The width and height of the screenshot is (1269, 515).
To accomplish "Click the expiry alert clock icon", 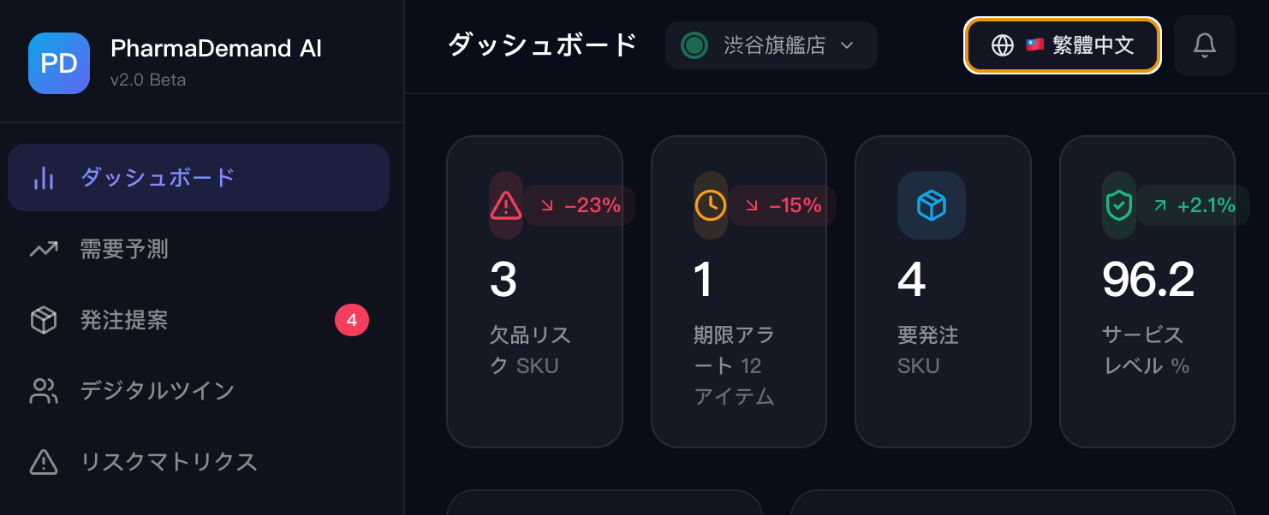I will click(x=710, y=205).
